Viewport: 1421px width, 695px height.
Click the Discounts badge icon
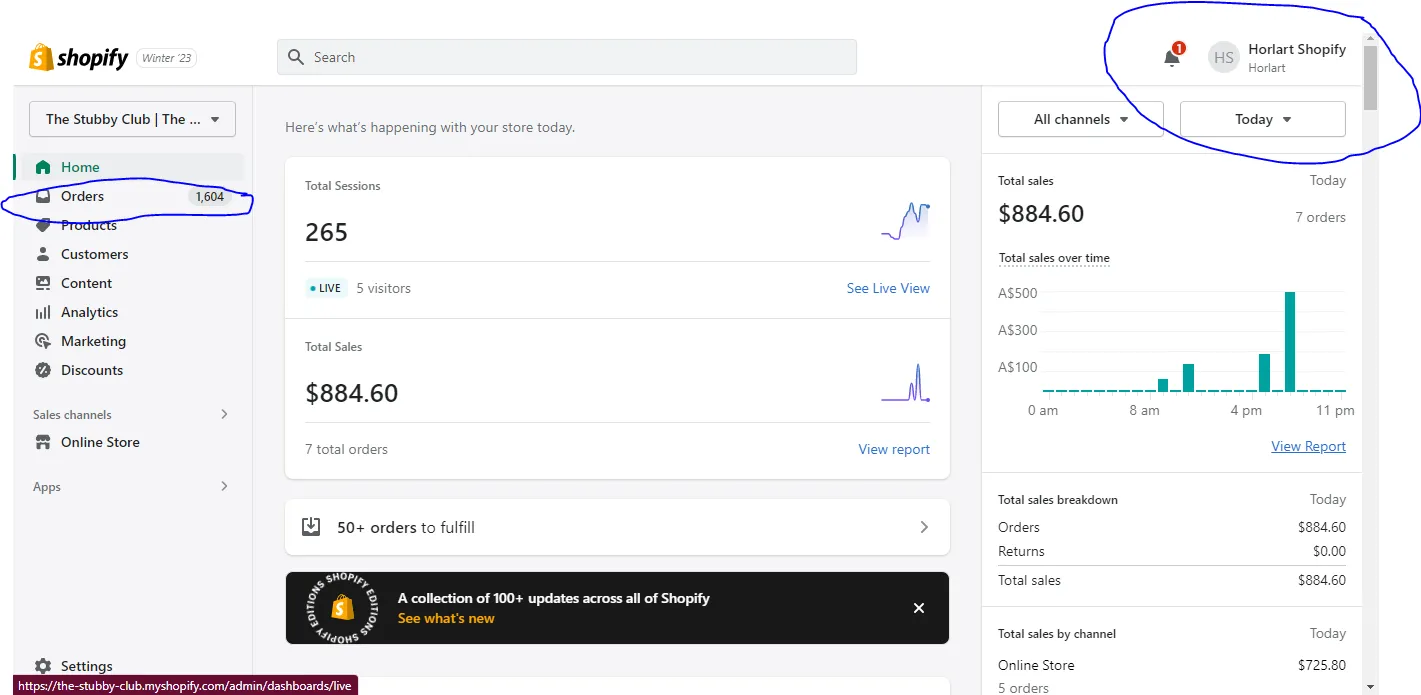43,370
